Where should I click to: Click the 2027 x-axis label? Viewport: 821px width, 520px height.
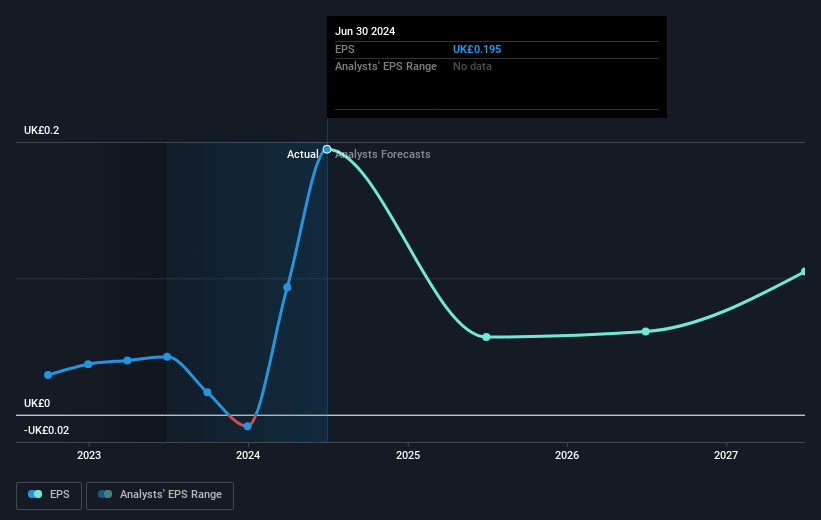726,455
